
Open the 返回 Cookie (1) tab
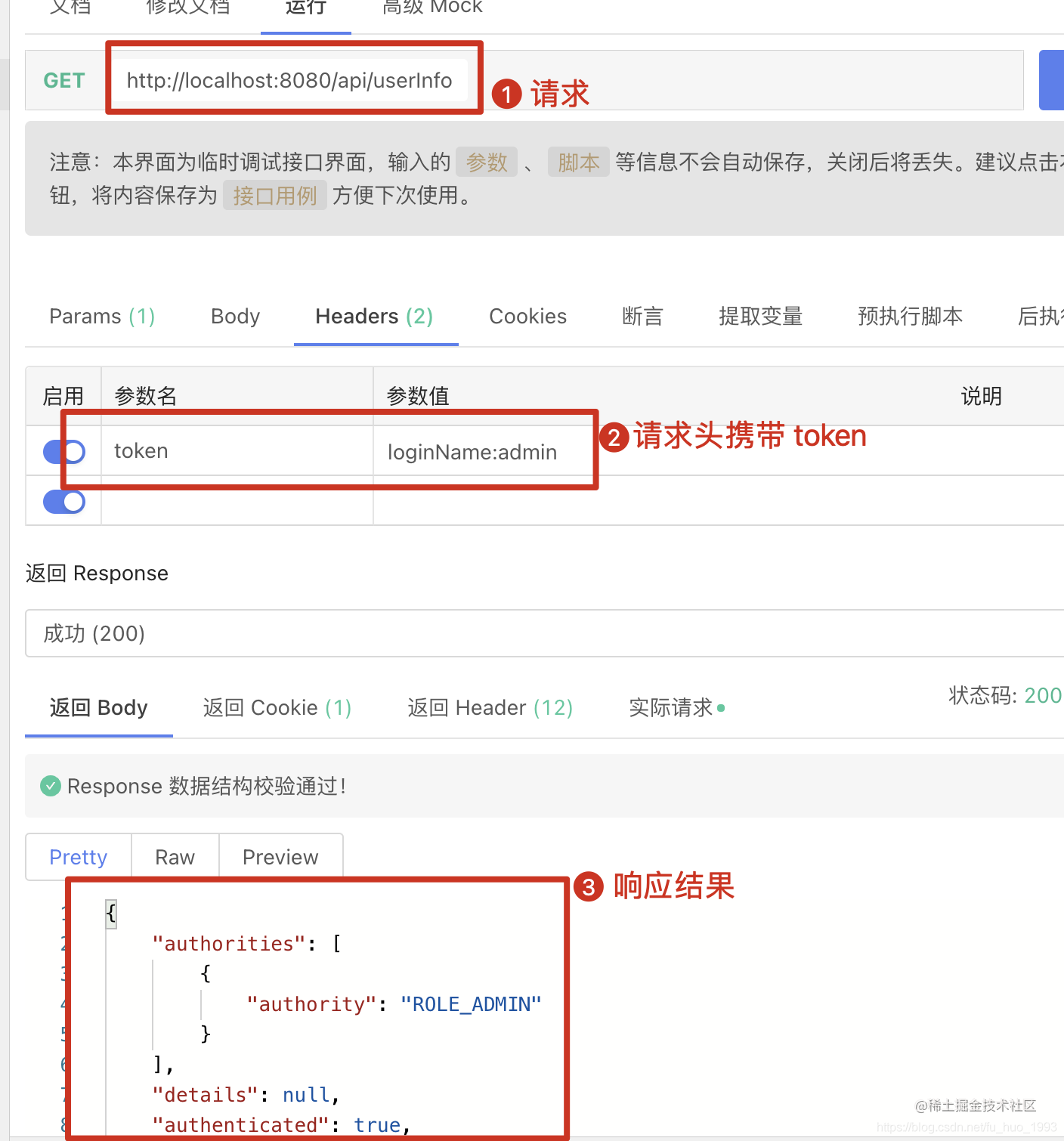(x=277, y=708)
